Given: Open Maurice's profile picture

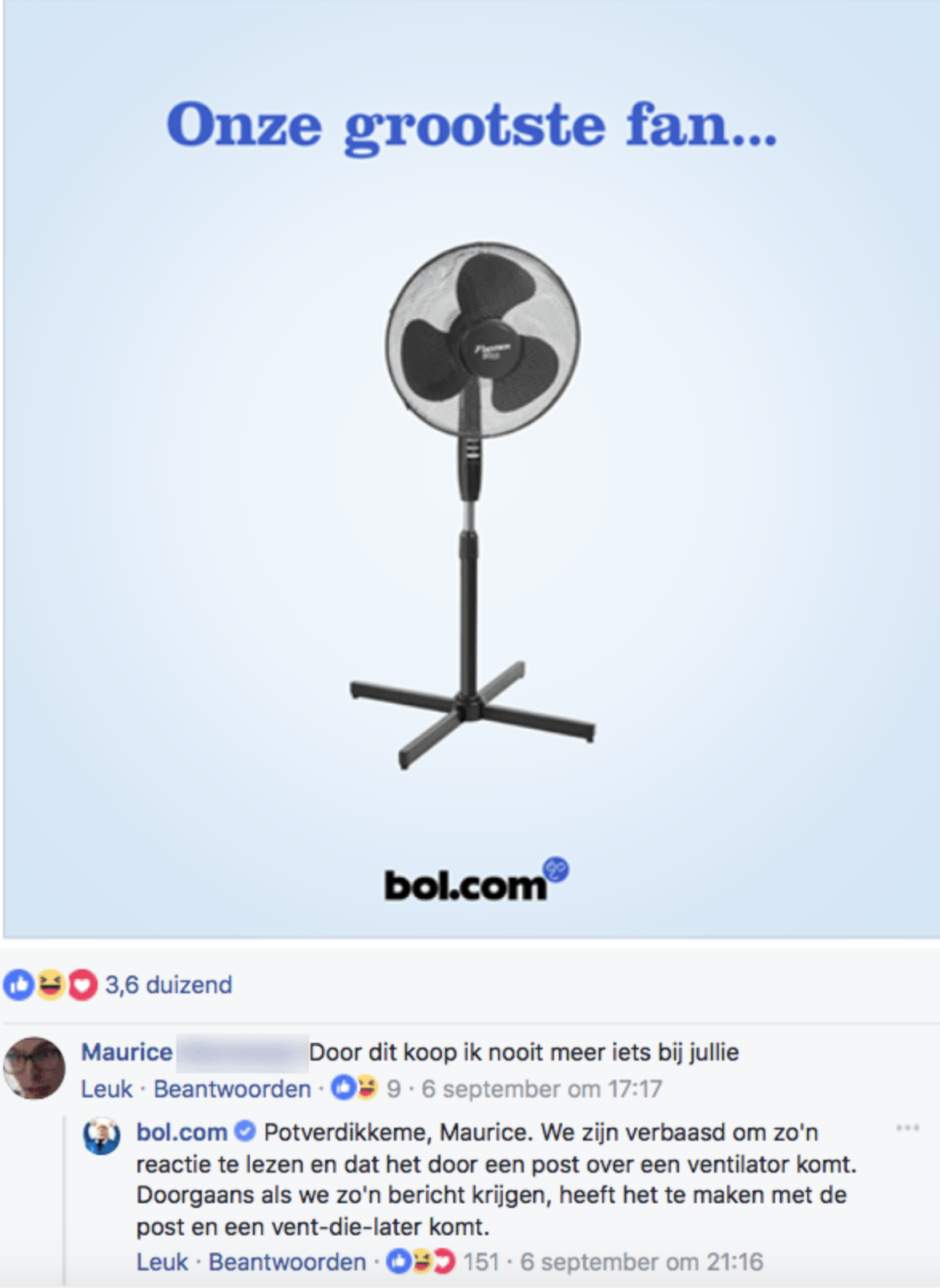Looking at the screenshot, I should [34, 1069].
